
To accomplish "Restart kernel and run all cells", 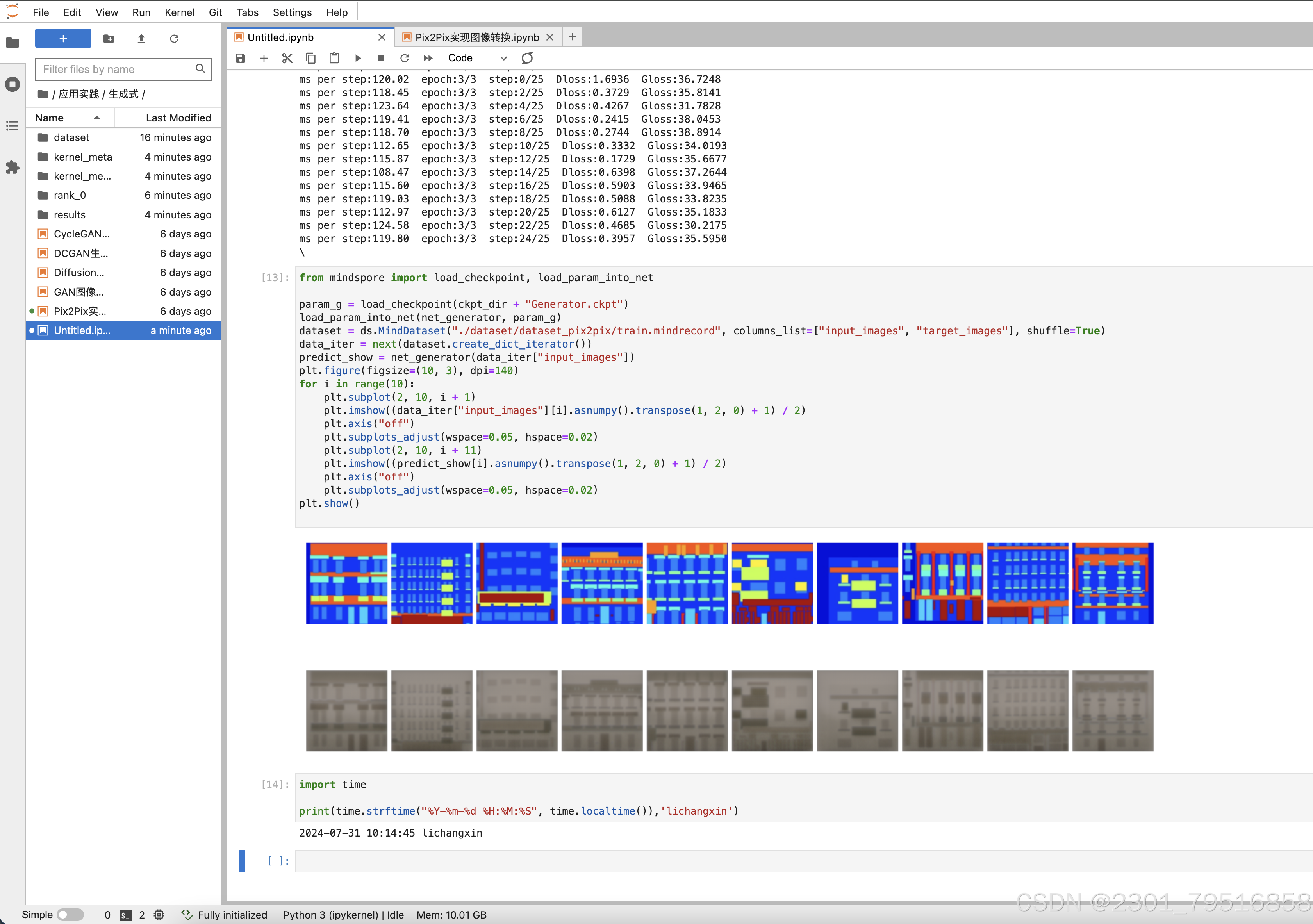I will 428,58.
